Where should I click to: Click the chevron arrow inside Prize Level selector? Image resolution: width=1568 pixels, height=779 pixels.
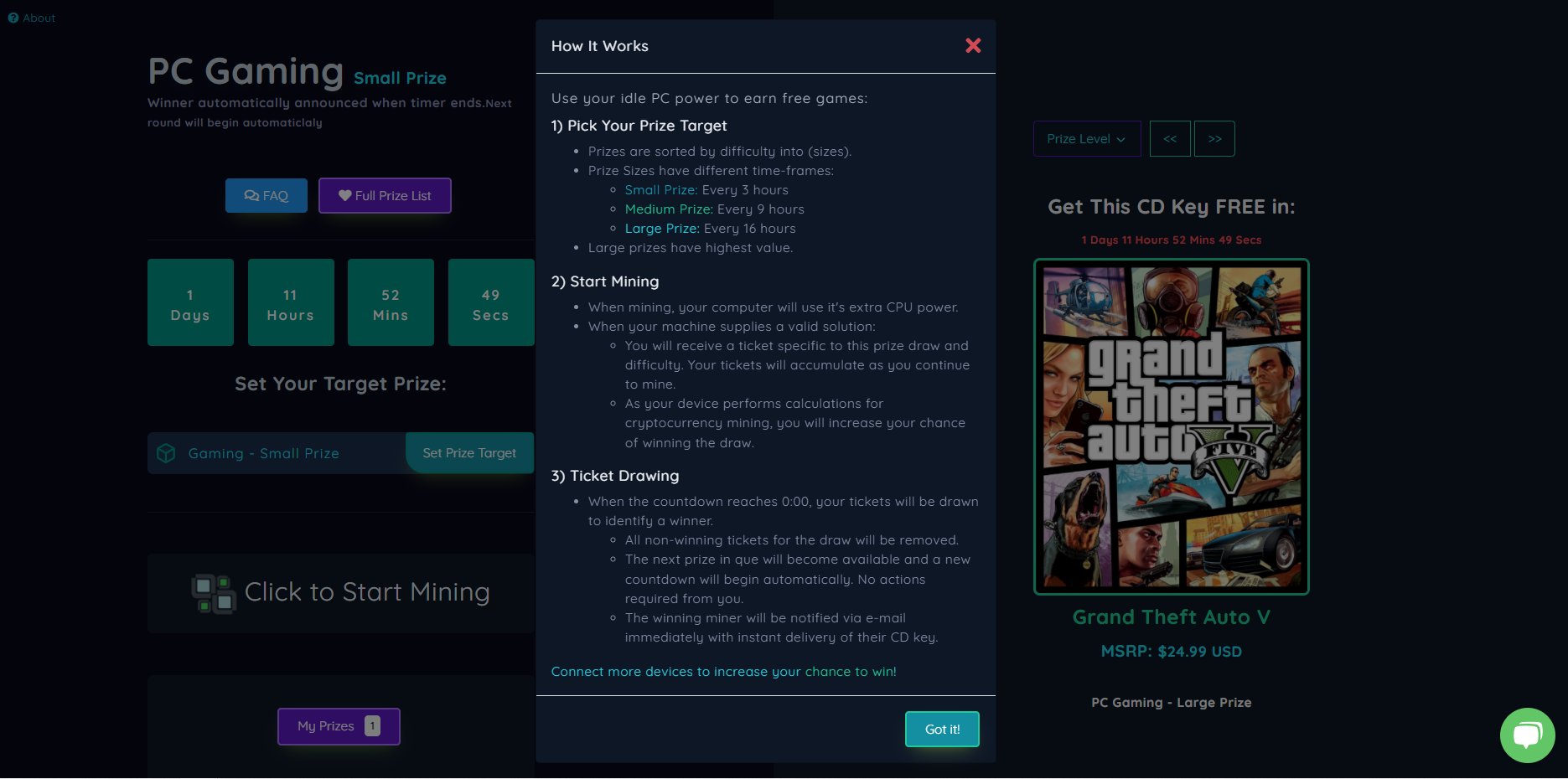point(1122,139)
